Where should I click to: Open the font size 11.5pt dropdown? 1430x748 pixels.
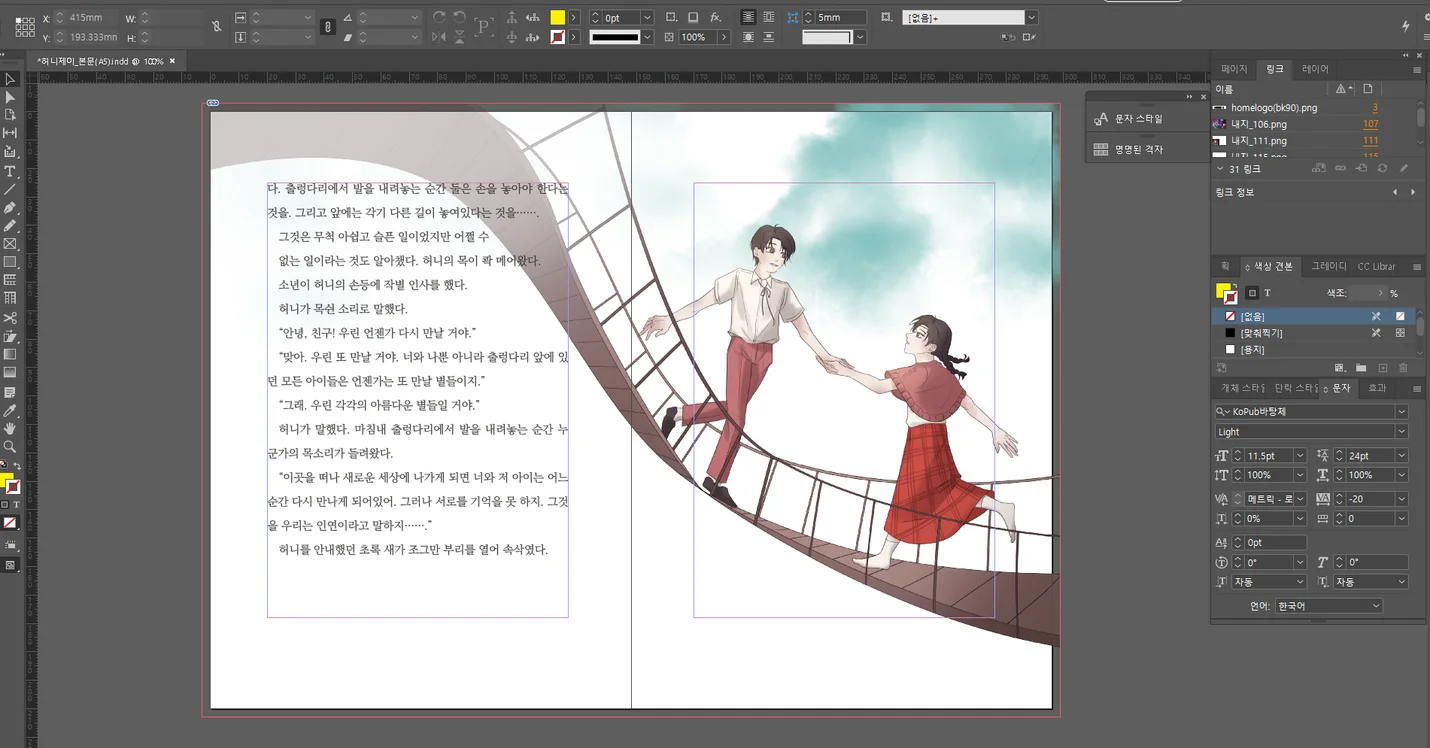coord(1300,455)
